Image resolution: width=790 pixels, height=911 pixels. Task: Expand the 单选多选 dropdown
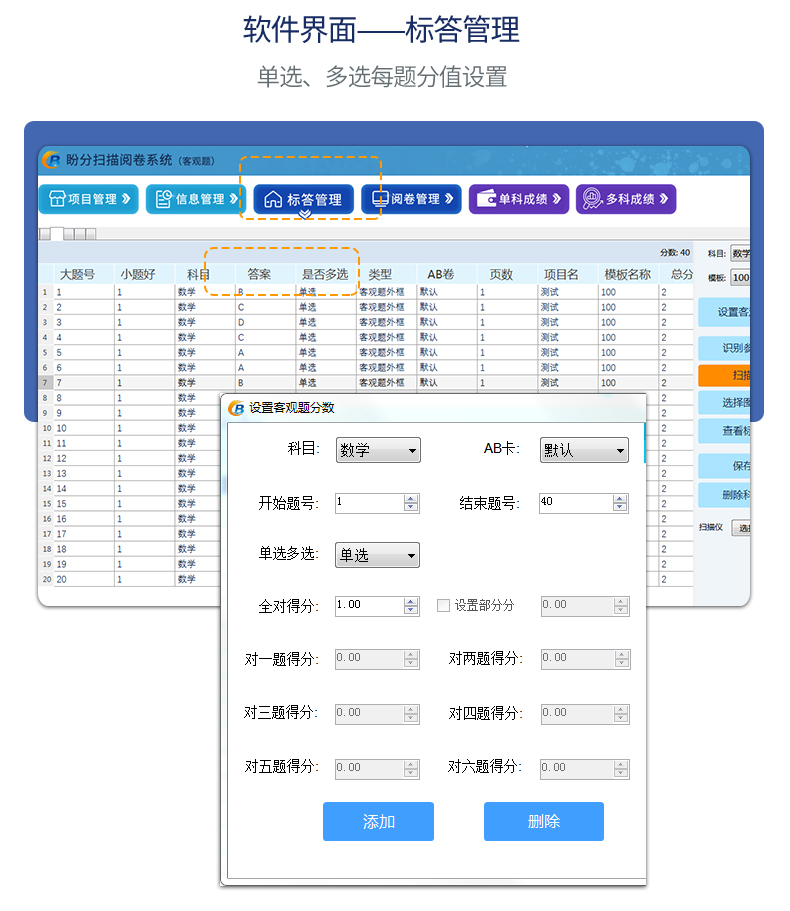[377, 555]
